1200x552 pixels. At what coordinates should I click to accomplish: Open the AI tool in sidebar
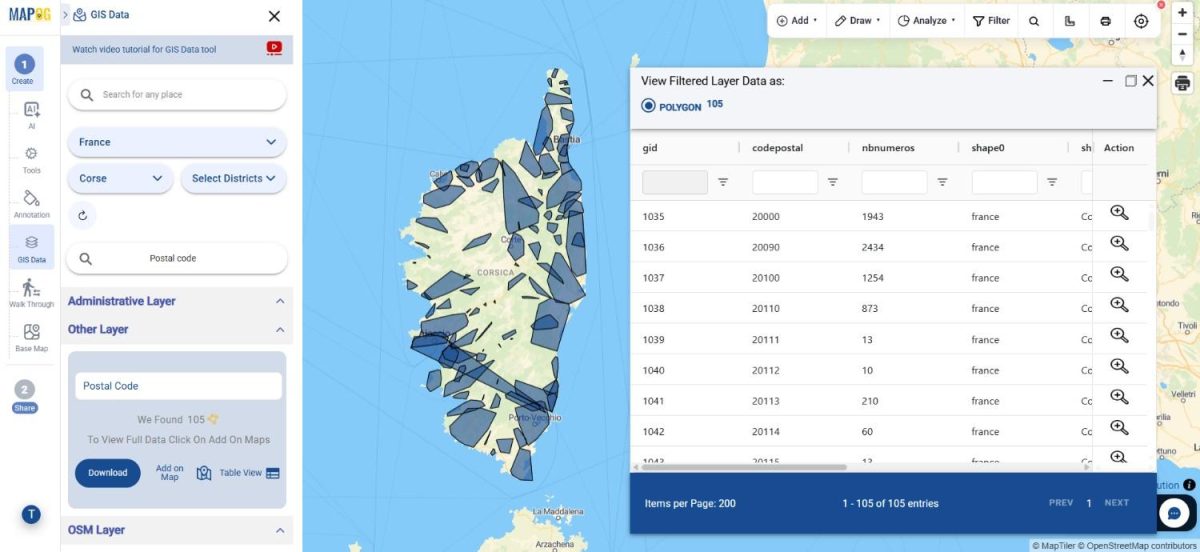point(31,116)
